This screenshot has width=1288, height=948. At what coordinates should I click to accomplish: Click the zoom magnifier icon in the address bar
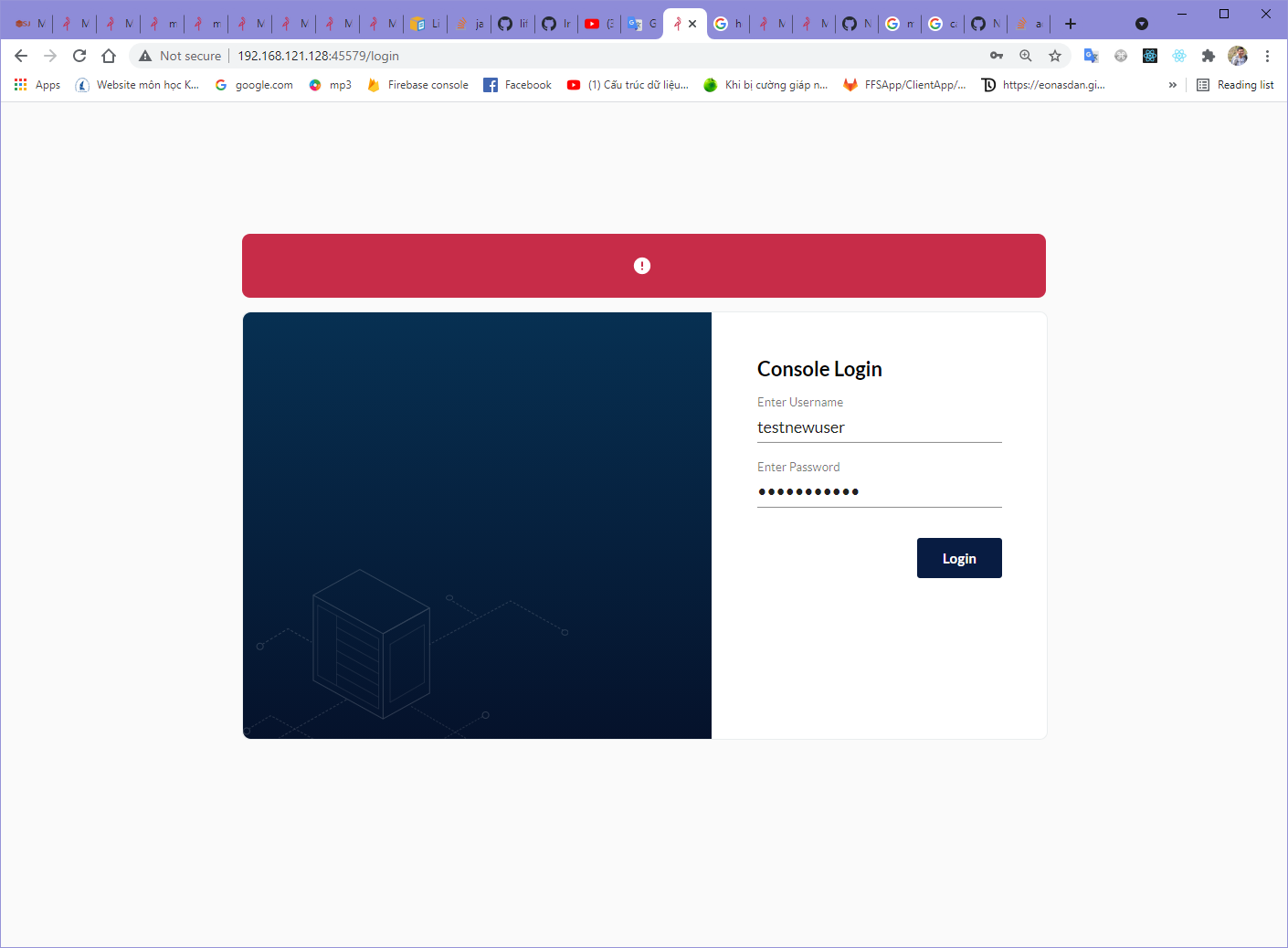pyautogui.click(x=1026, y=56)
